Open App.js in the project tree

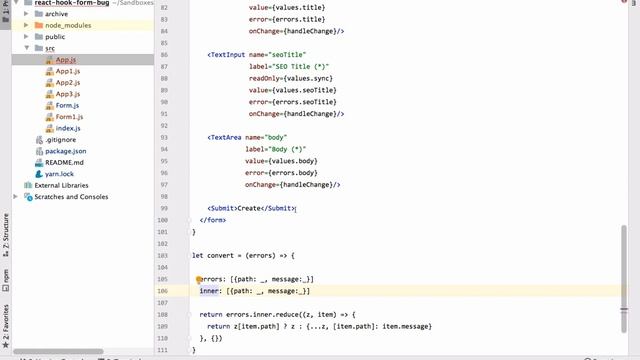point(66,60)
